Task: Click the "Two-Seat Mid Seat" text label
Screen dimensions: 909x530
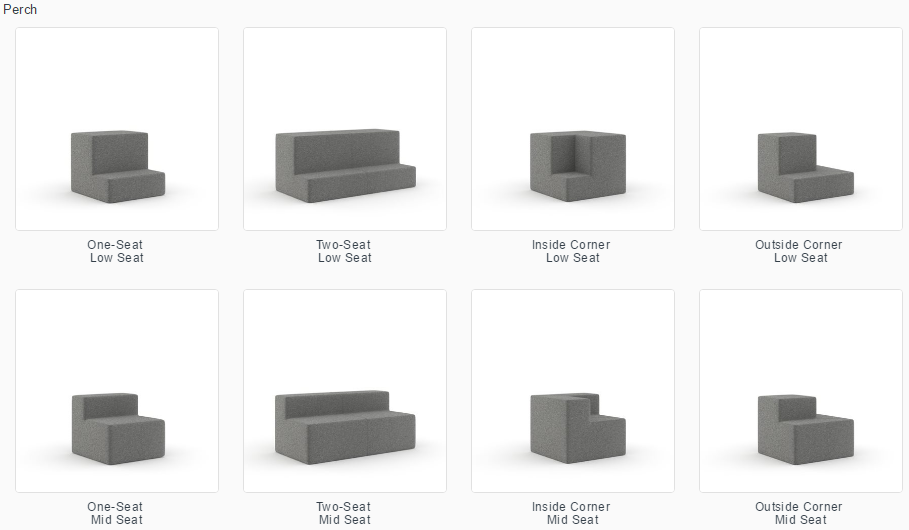Action: coord(344,513)
